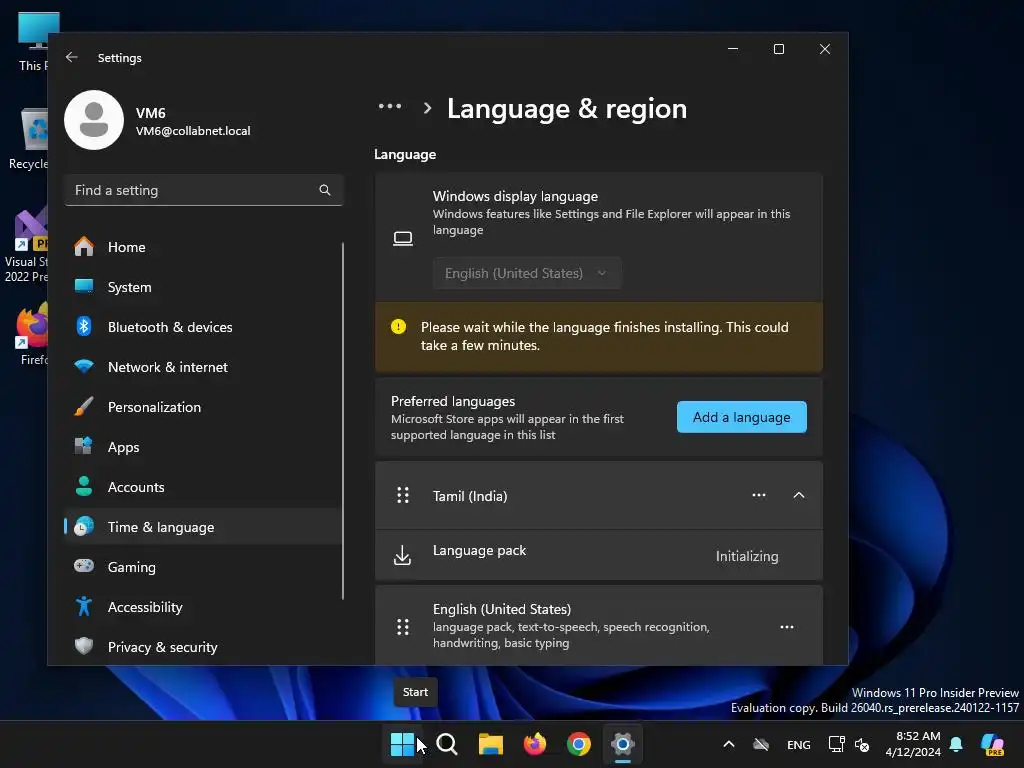
Task: Click the Privacy shield icon
Action: coord(84,646)
